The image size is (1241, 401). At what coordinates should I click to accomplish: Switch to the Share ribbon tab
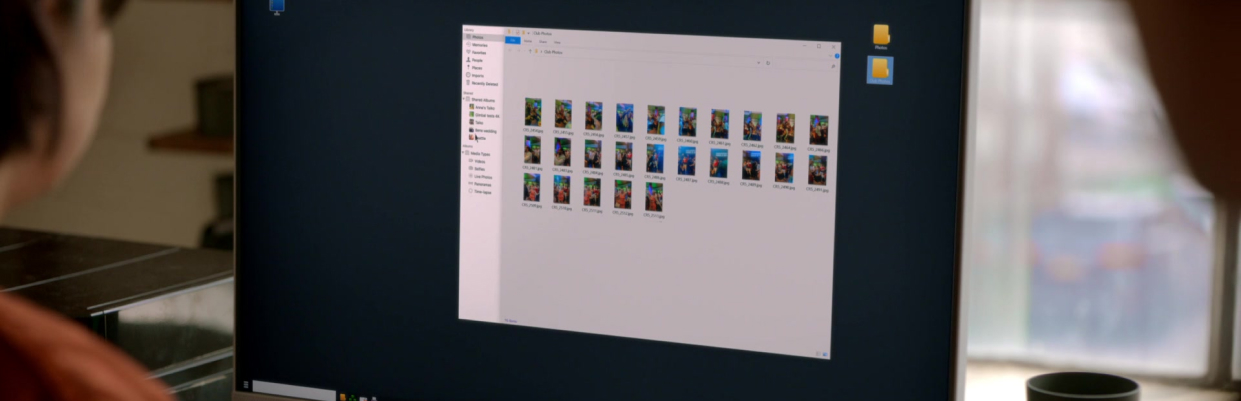(543, 42)
